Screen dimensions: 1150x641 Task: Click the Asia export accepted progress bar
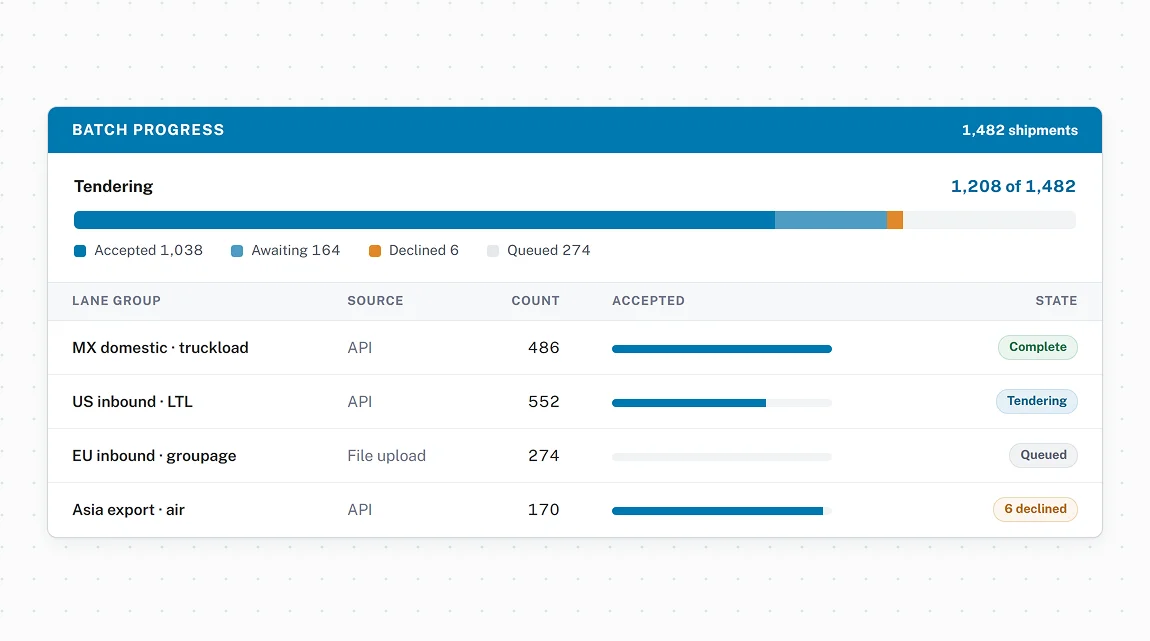[x=722, y=511]
